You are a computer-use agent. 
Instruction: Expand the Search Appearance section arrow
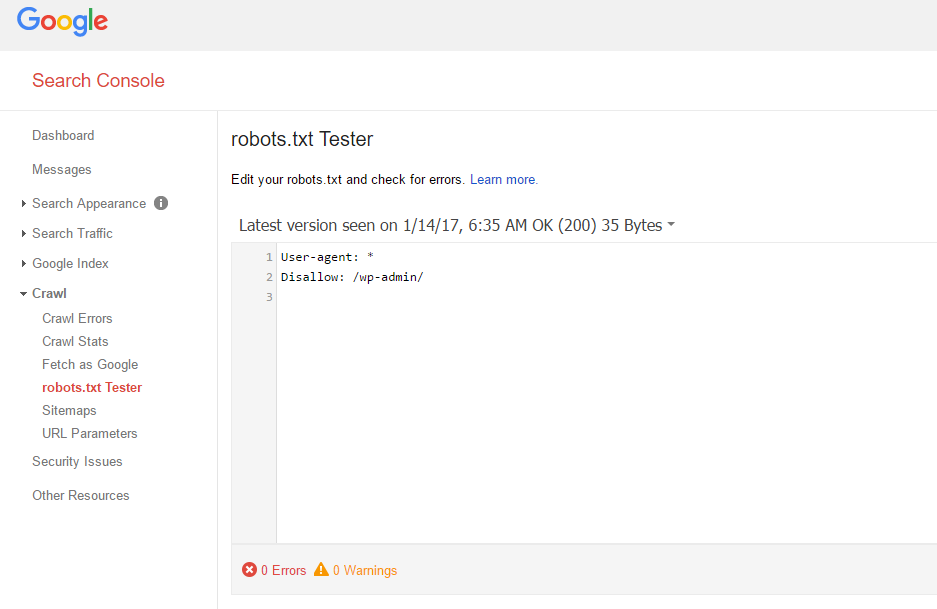[23, 204]
